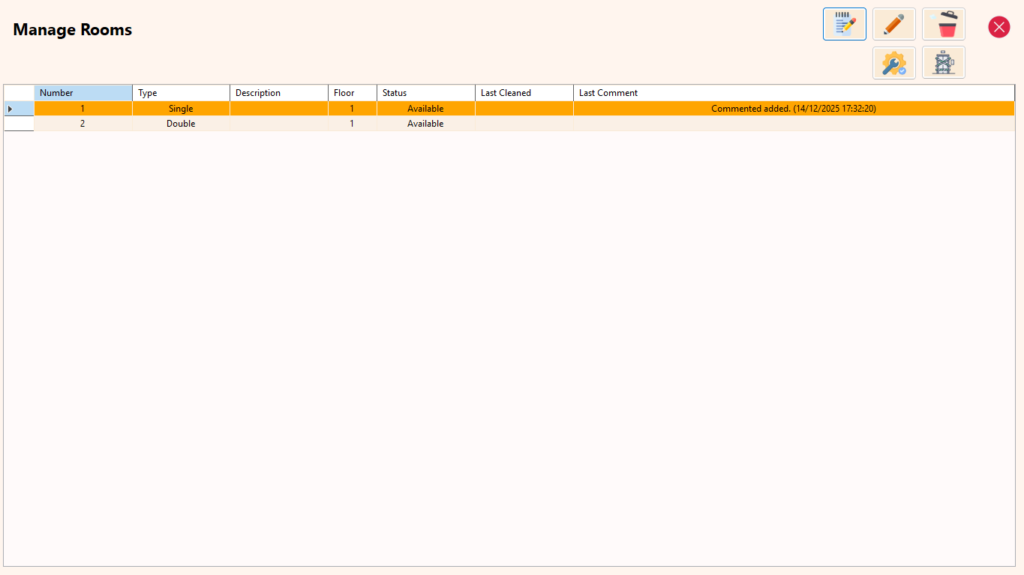Click the scaffolded building icon
1024x575 pixels.
[944, 63]
